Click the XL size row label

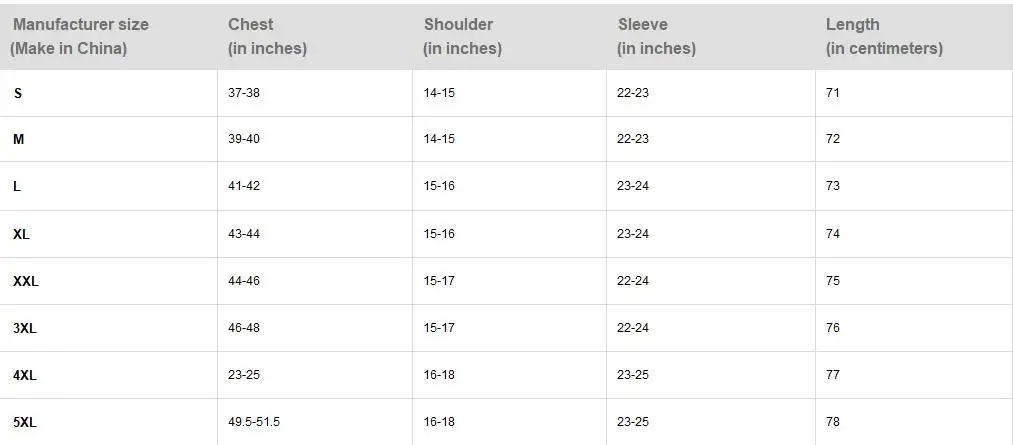(x=21, y=234)
